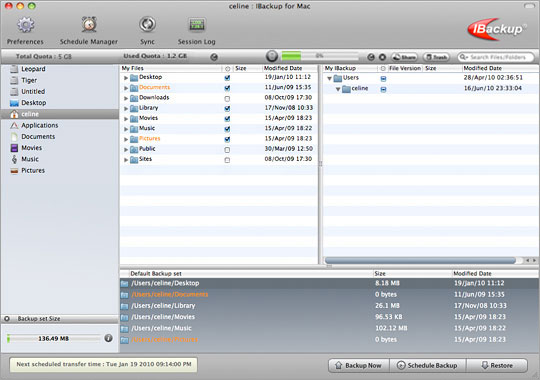540x380 pixels.
Task: Click the File Version column header
Action: 405,68
